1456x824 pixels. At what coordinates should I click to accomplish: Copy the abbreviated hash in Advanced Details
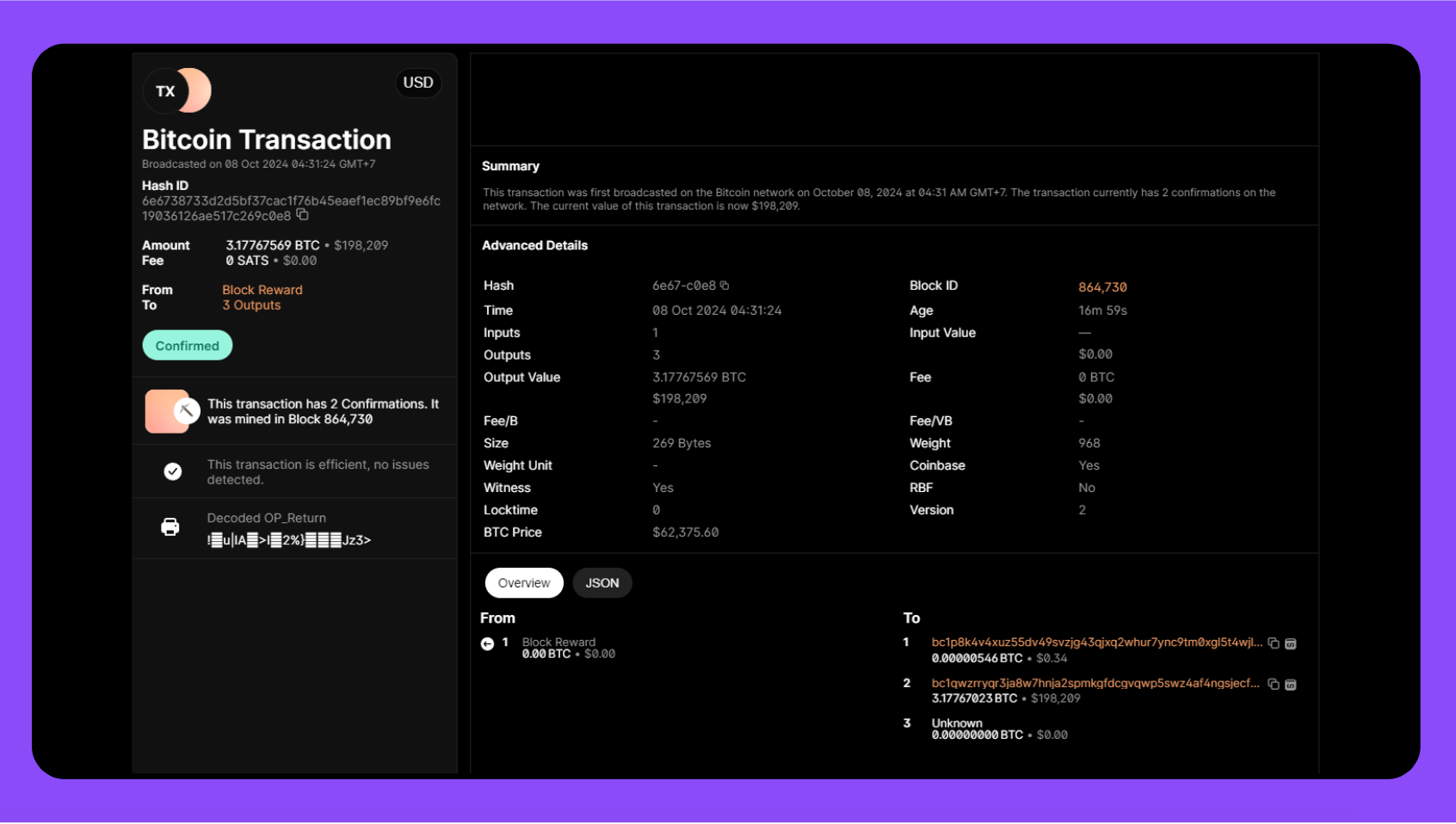pos(725,285)
